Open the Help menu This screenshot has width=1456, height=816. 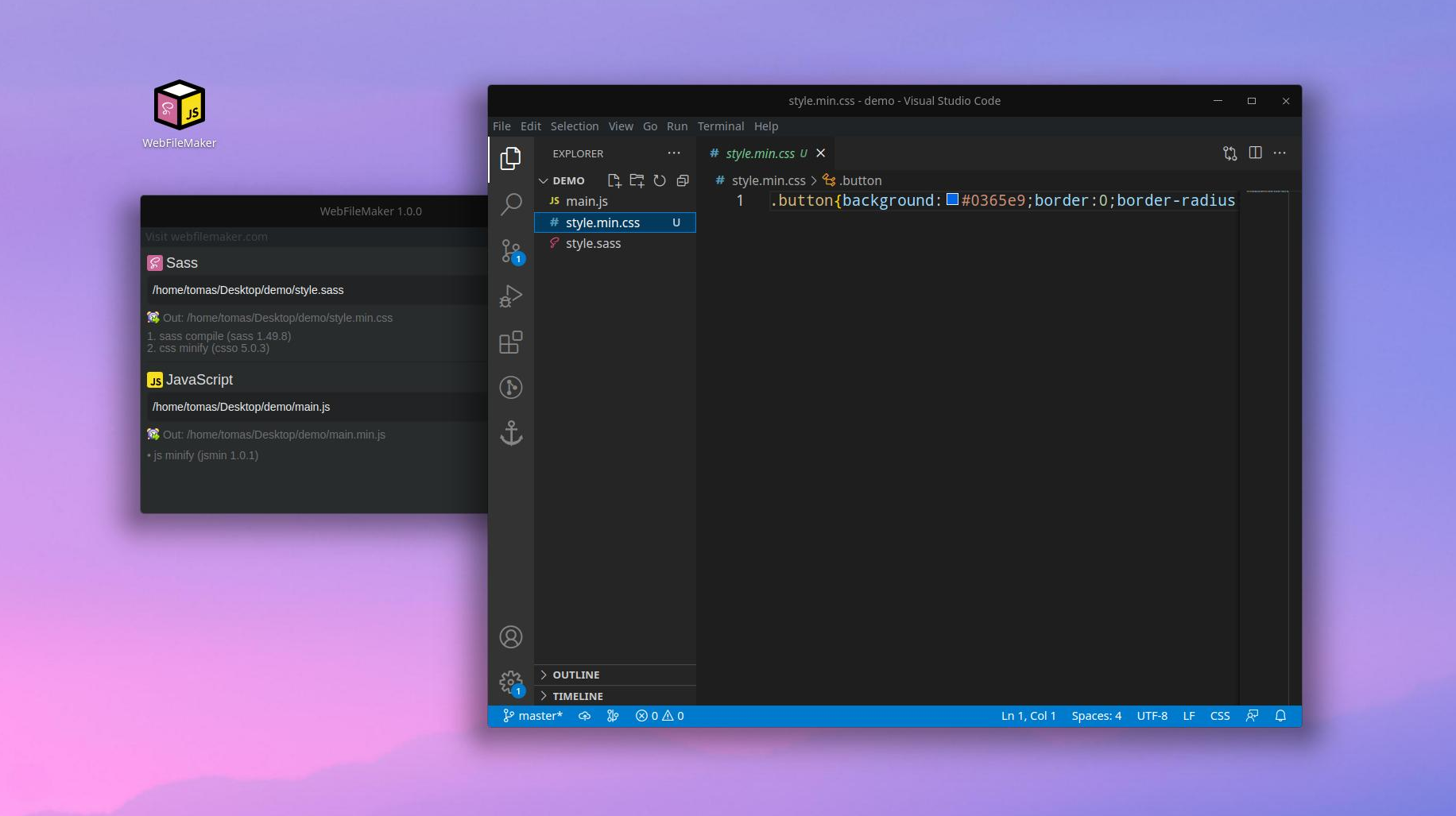(766, 126)
